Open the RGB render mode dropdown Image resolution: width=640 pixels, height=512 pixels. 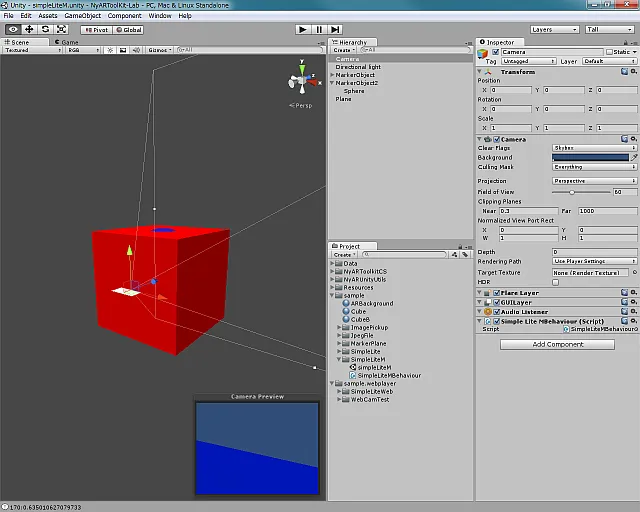coord(83,50)
